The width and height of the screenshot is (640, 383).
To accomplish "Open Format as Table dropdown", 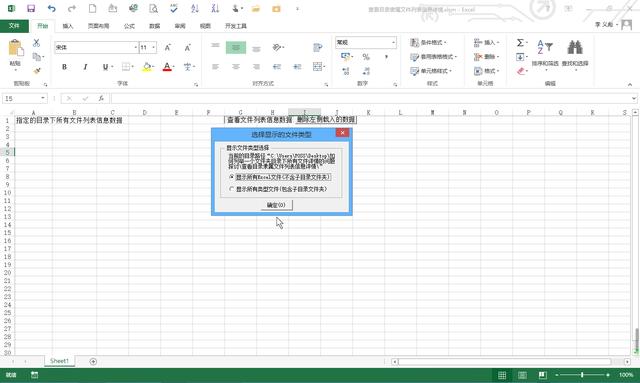I will (433, 57).
